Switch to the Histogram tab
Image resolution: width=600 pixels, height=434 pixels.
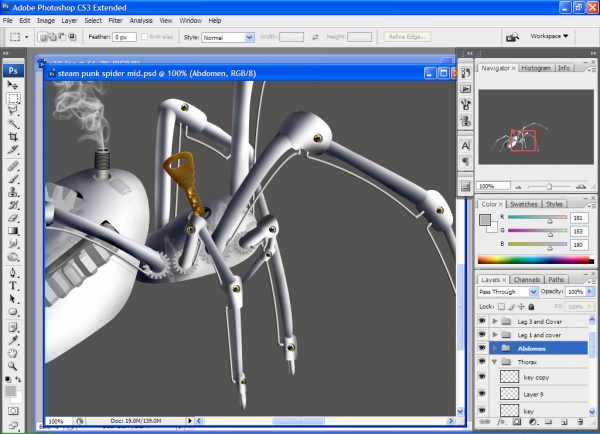tap(536, 68)
